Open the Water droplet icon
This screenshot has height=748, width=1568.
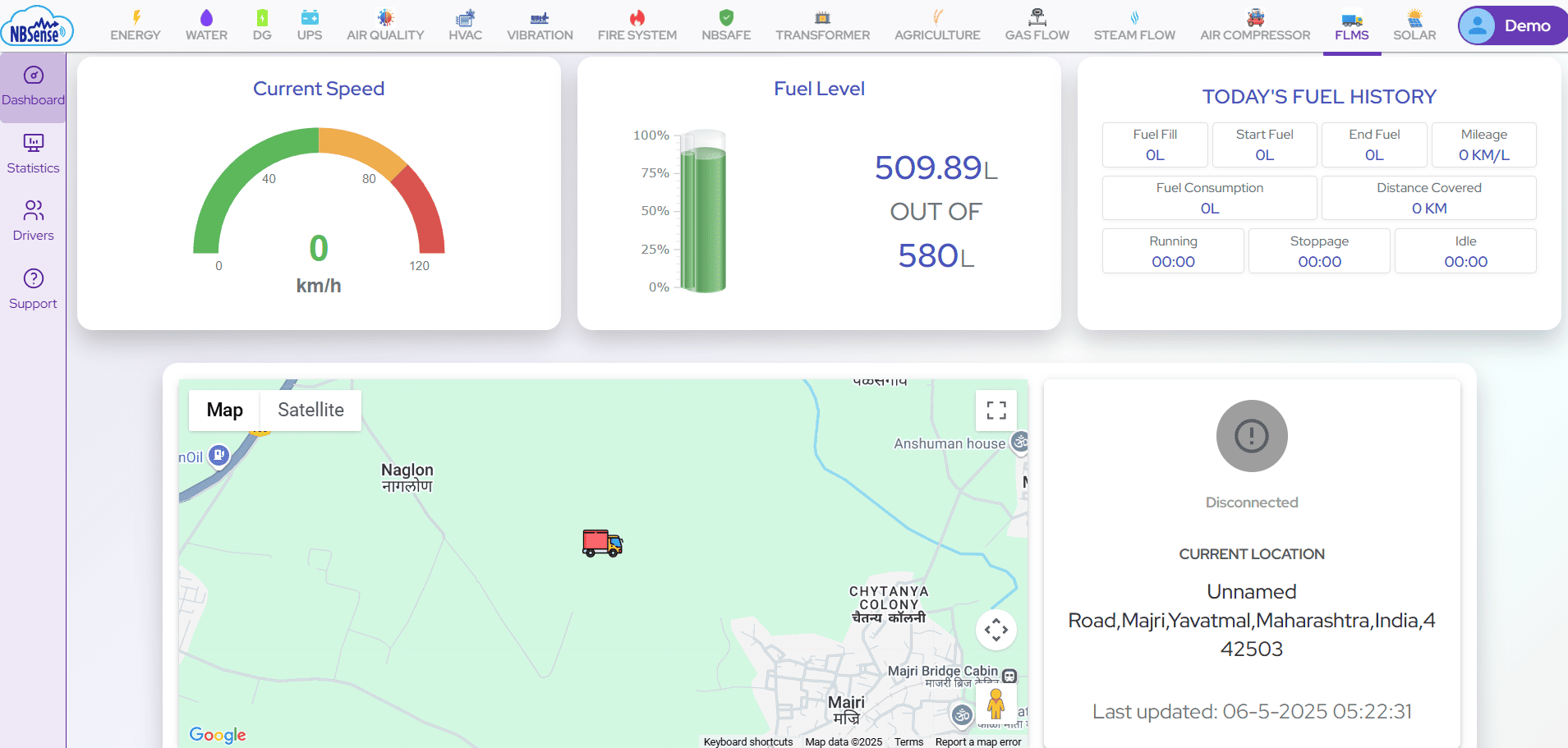pyautogui.click(x=206, y=17)
